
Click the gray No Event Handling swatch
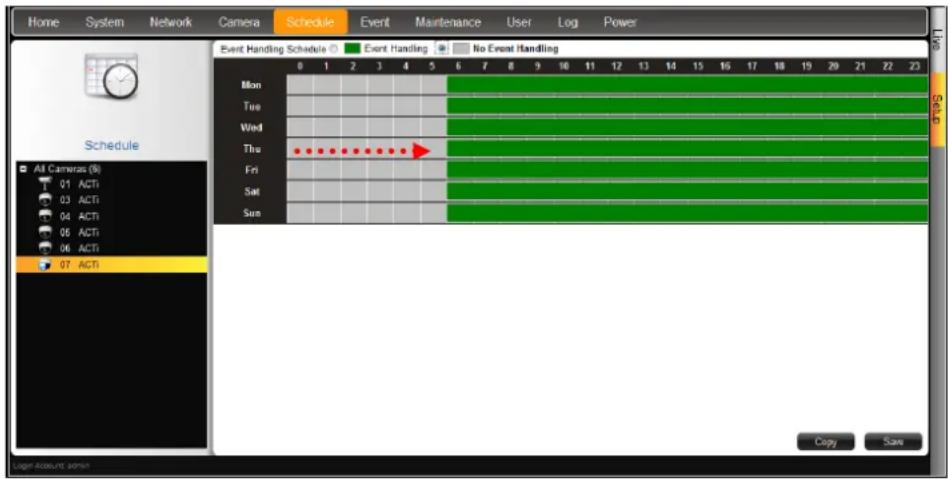pos(461,48)
